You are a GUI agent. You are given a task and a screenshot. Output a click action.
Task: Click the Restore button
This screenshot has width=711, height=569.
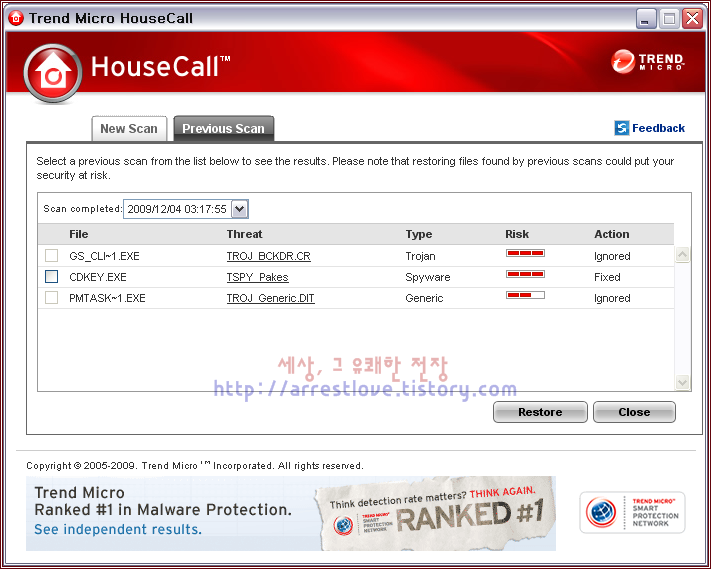point(540,412)
